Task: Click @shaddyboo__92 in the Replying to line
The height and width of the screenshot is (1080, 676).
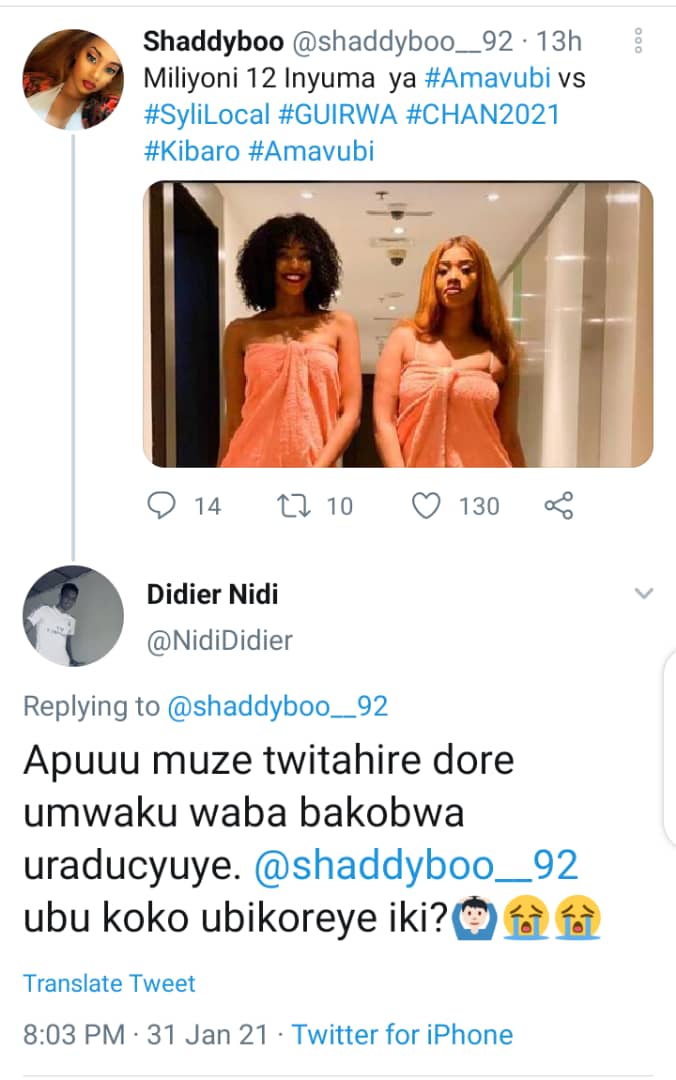Action: pyautogui.click(x=278, y=707)
